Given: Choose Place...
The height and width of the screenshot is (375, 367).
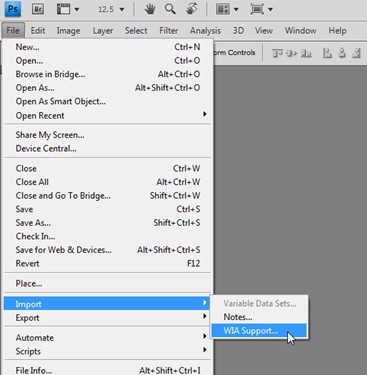Looking at the screenshot, I should click(108, 284).
